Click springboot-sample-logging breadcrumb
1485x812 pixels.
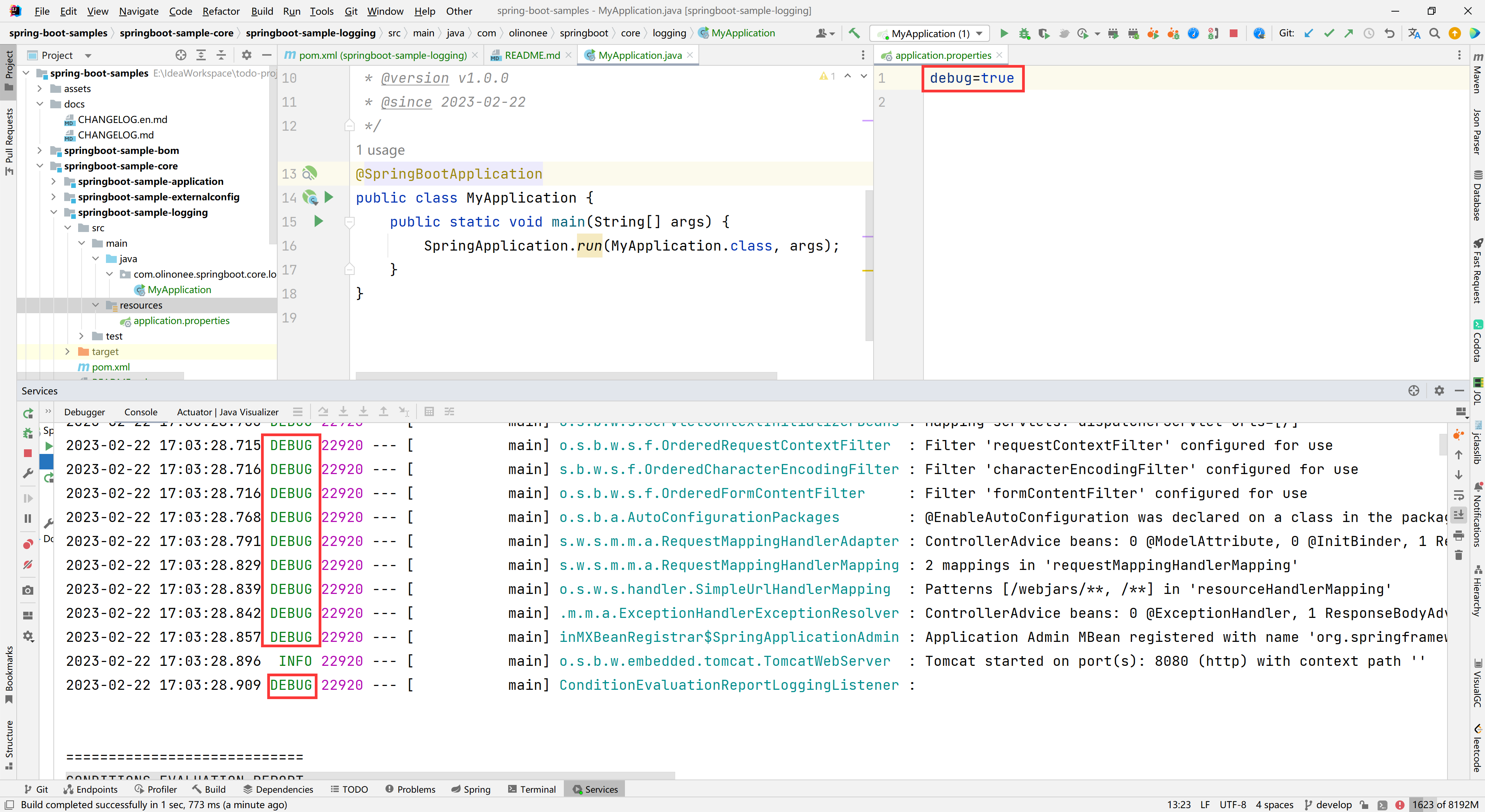click(x=310, y=33)
